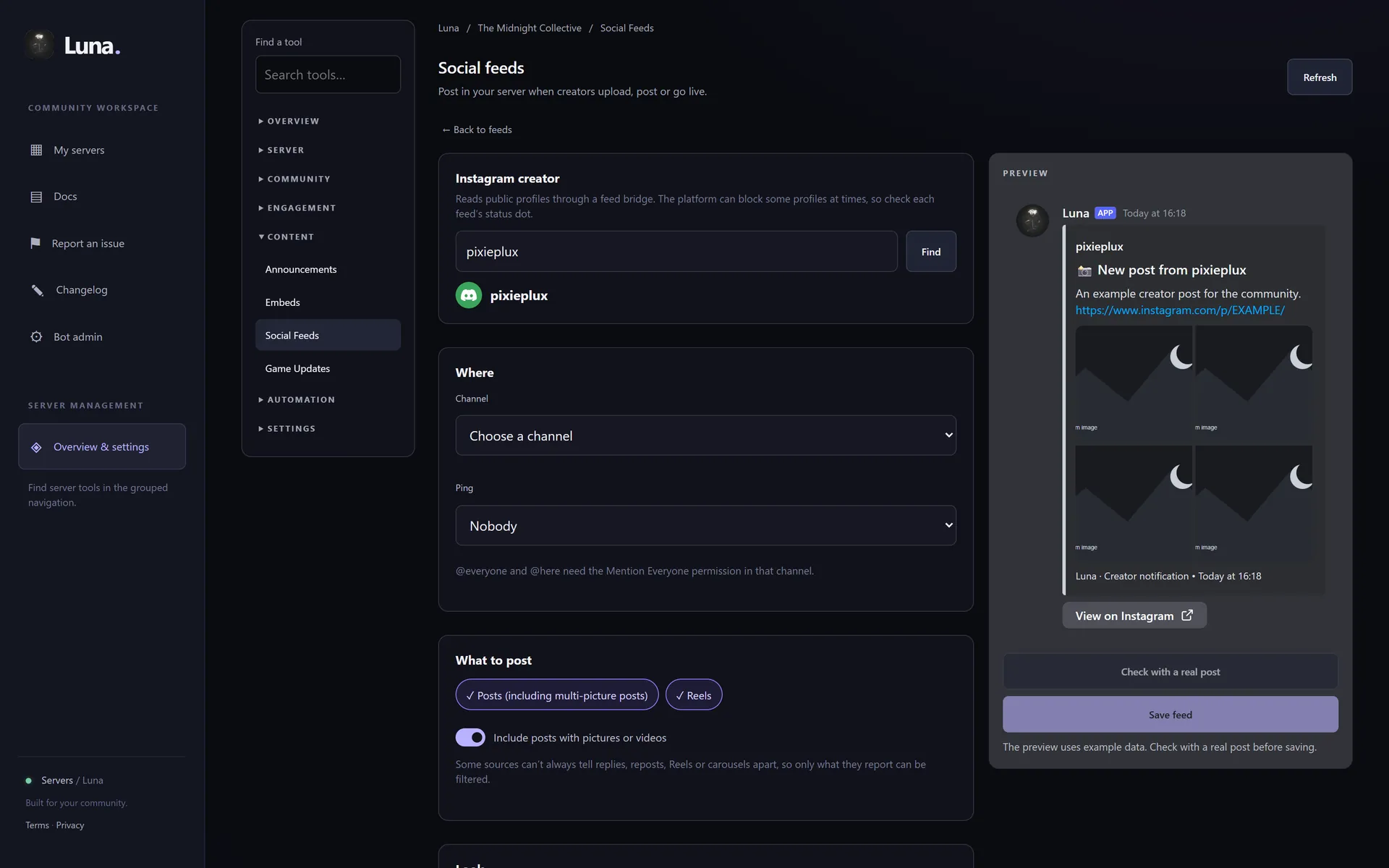Click the Changelog pencil icon
Viewport: 1389px width, 868px height.
[37, 290]
